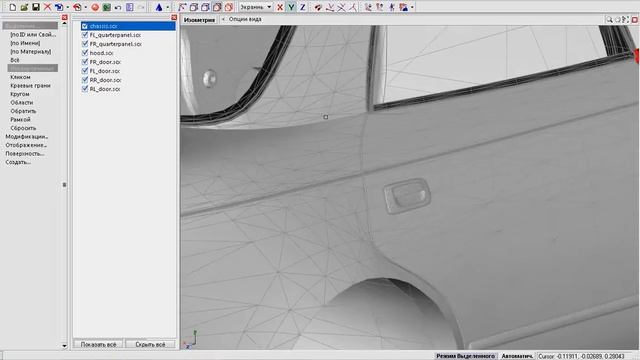Undo the last action with the curved arrow
The image size is (640, 360).
(118, 7)
